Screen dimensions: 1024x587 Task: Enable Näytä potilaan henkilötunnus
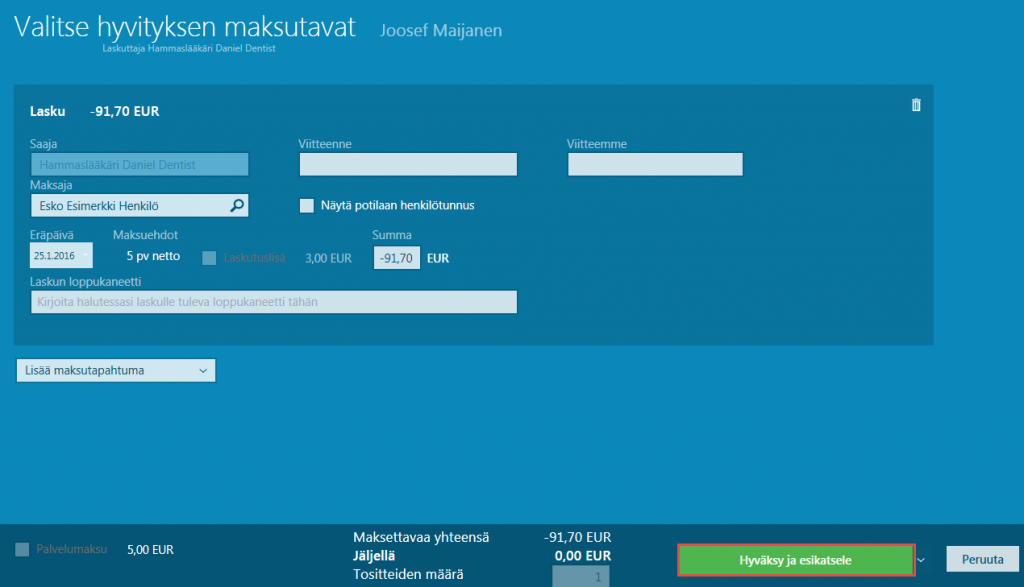[x=307, y=206]
